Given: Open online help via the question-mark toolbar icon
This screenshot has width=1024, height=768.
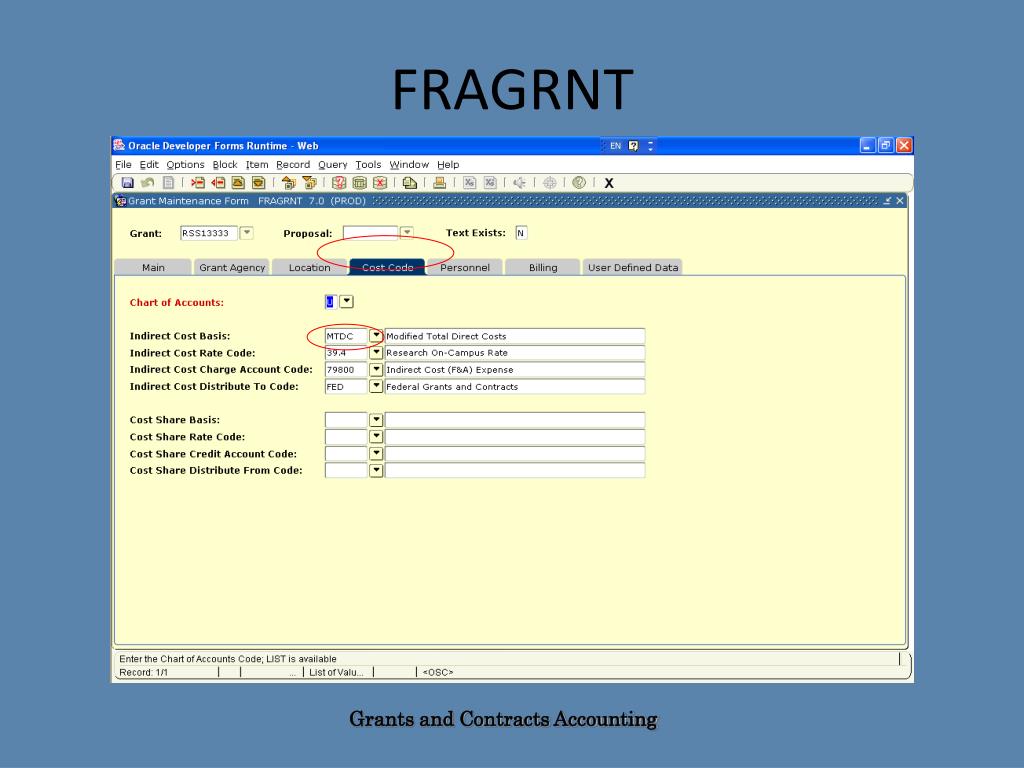Looking at the screenshot, I should (x=579, y=183).
